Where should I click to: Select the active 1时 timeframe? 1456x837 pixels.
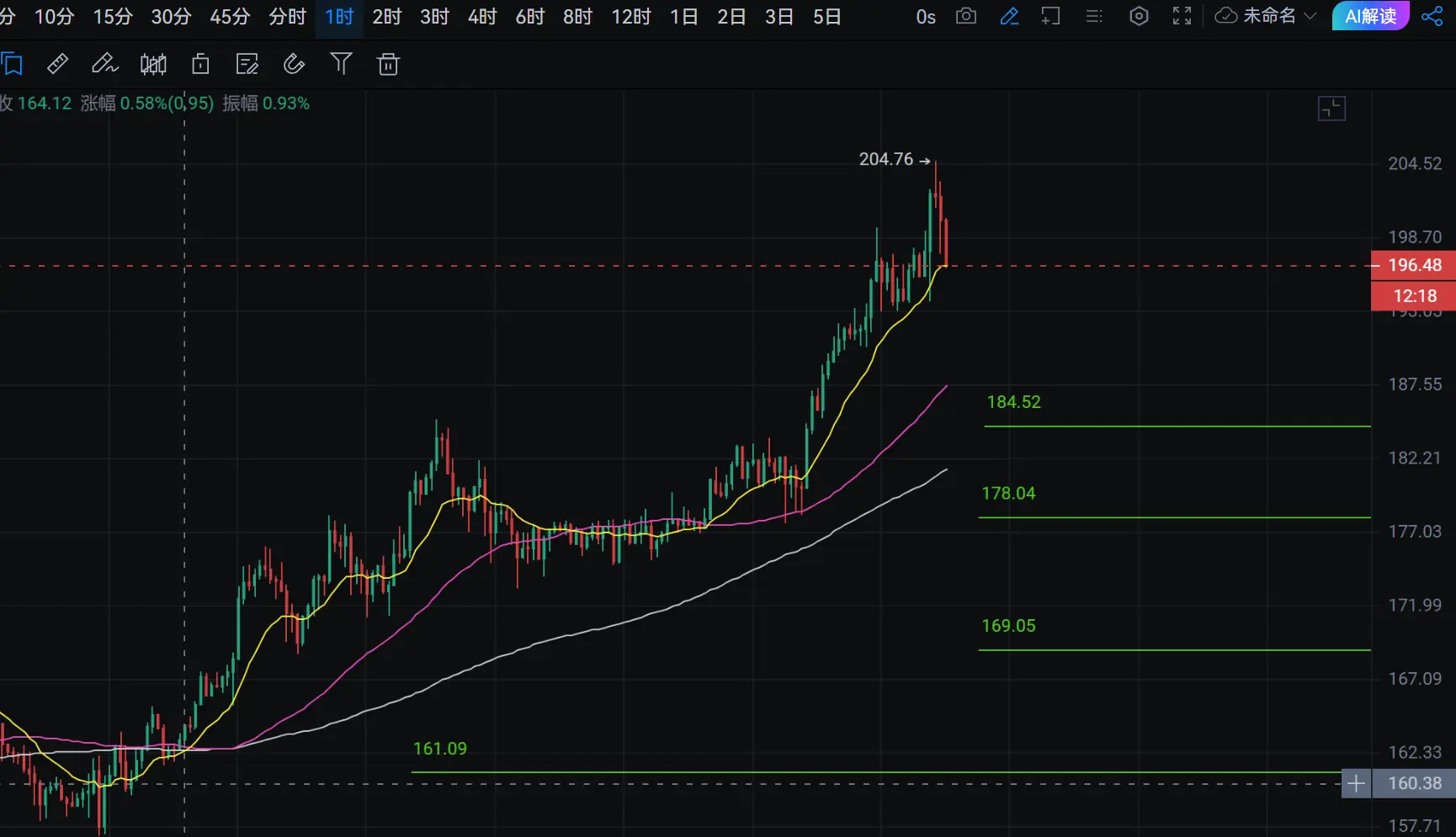click(339, 17)
